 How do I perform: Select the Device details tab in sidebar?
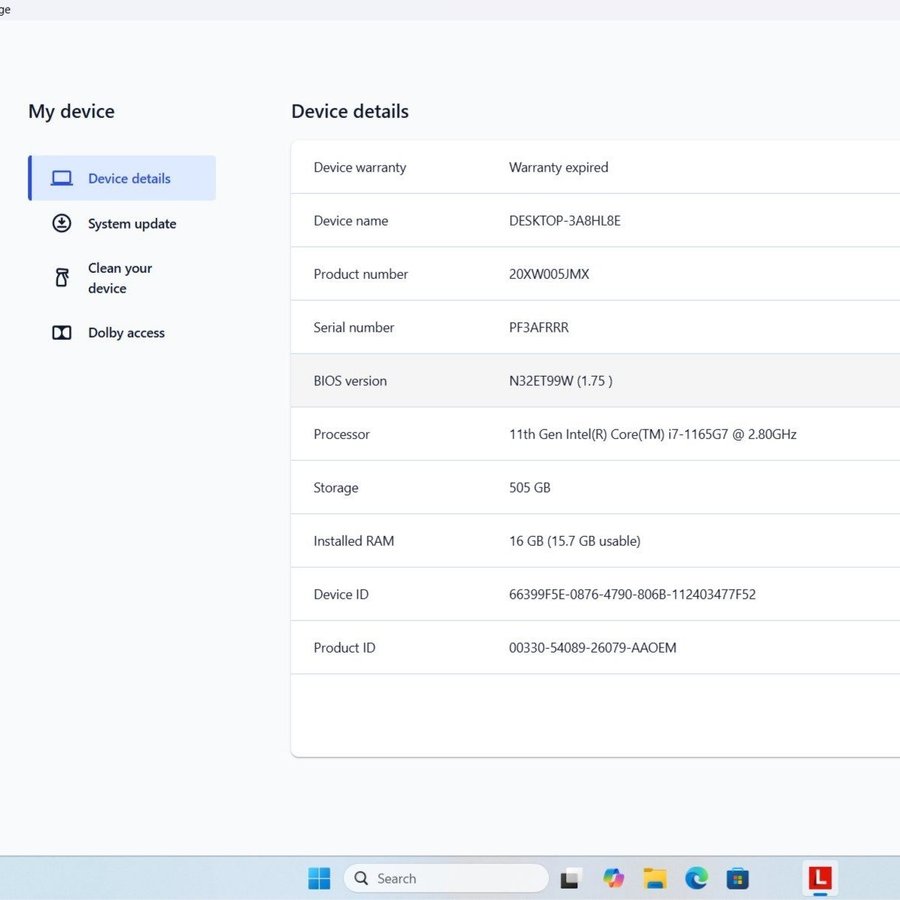[x=122, y=178]
